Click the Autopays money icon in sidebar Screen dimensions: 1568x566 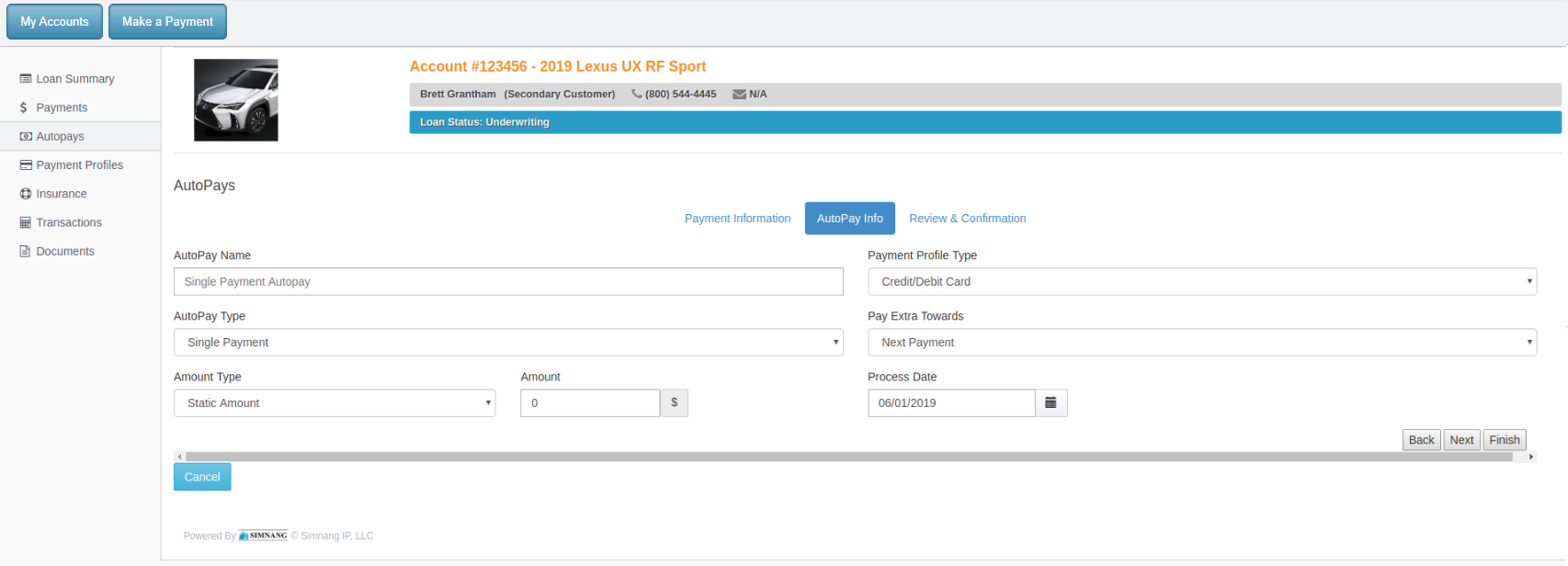click(26, 136)
